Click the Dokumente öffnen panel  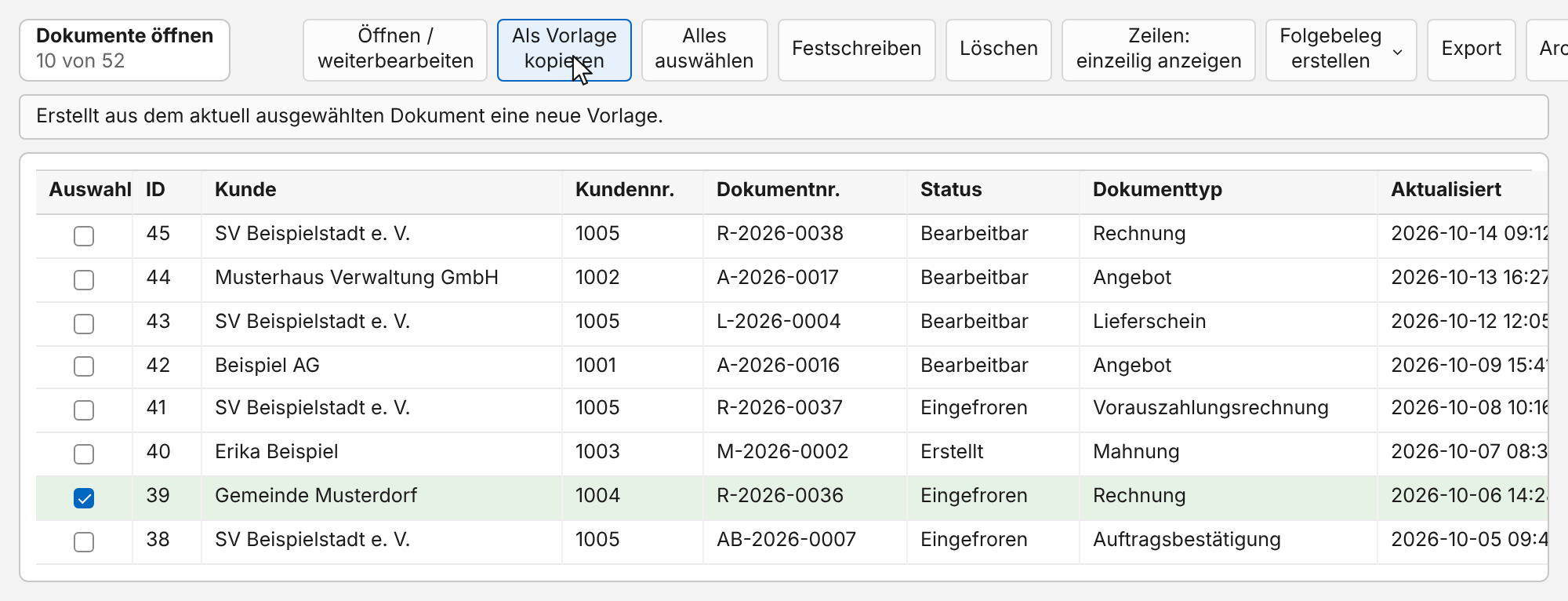125,49
